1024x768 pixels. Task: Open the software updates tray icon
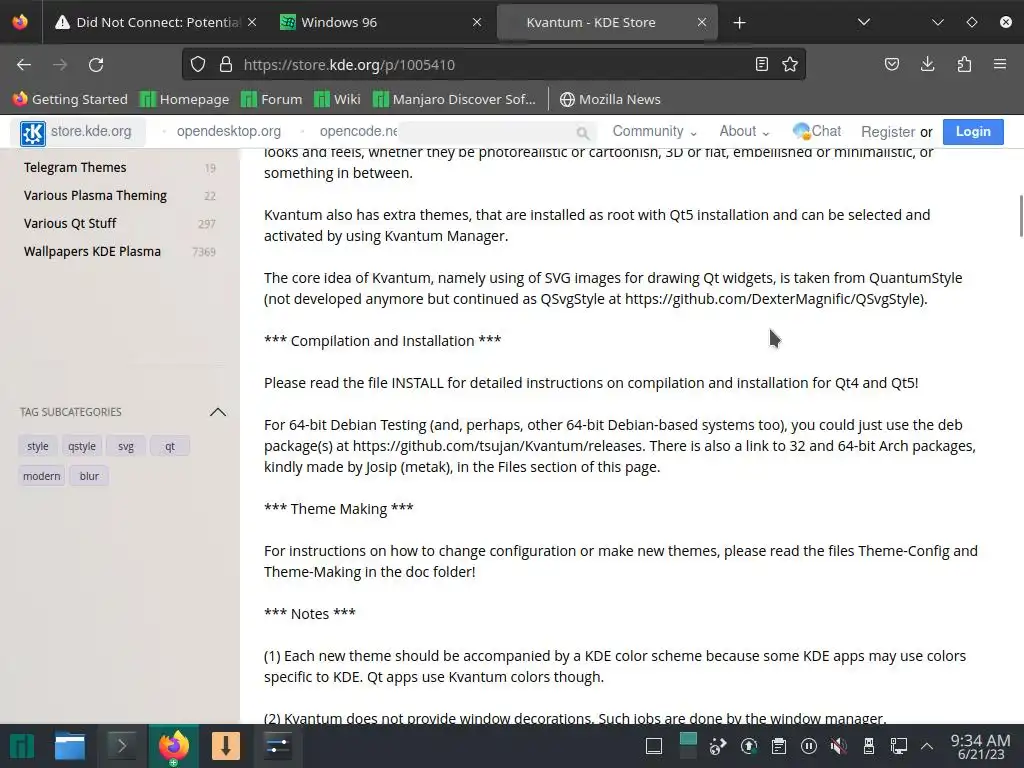tap(749, 746)
